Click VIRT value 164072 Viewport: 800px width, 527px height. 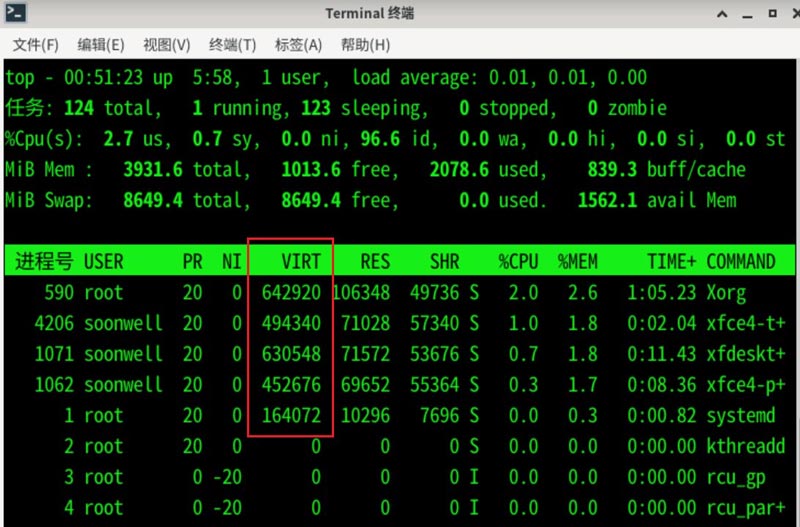coord(291,416)
